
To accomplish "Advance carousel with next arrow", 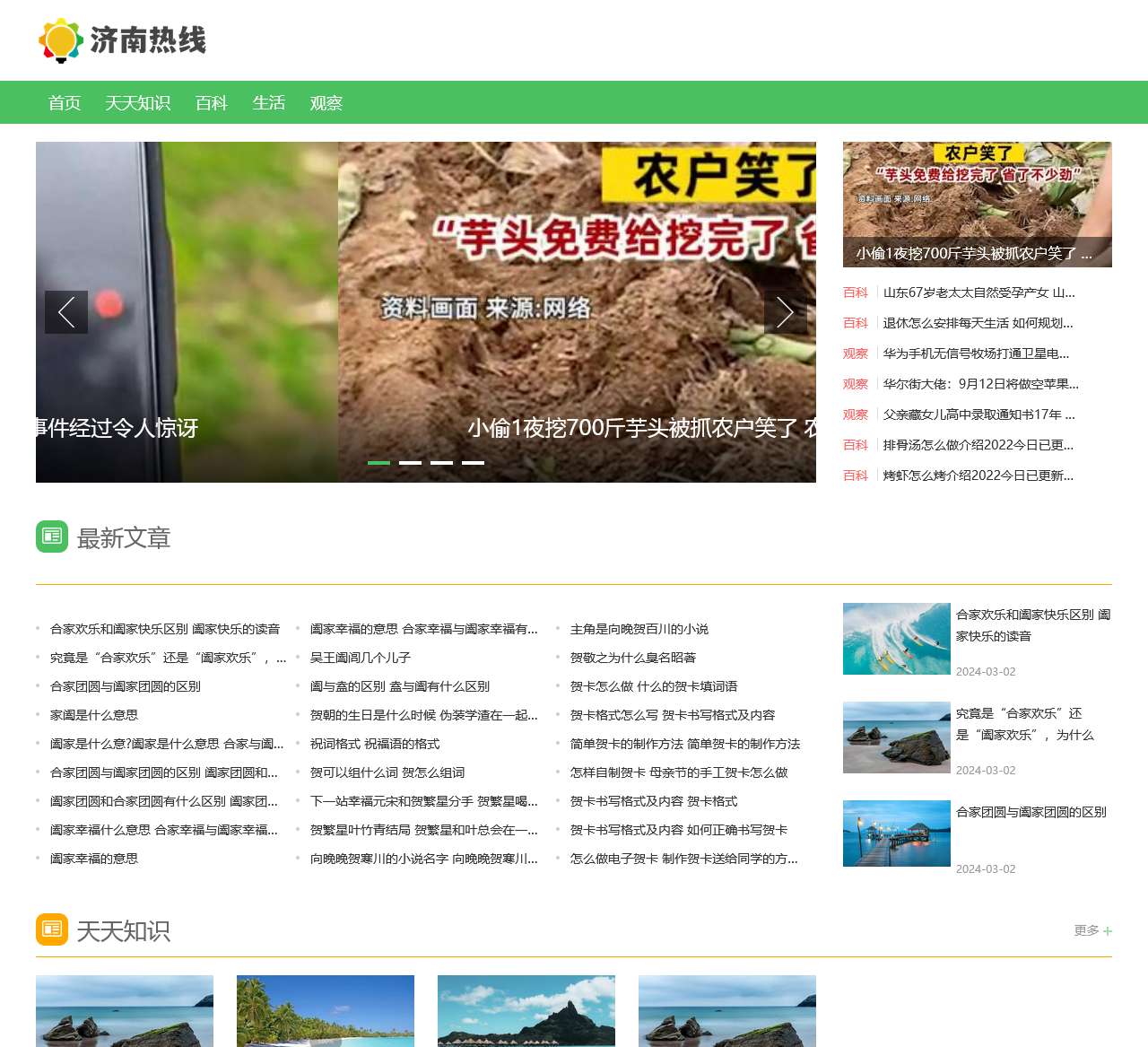I will (x=786, y=312).
